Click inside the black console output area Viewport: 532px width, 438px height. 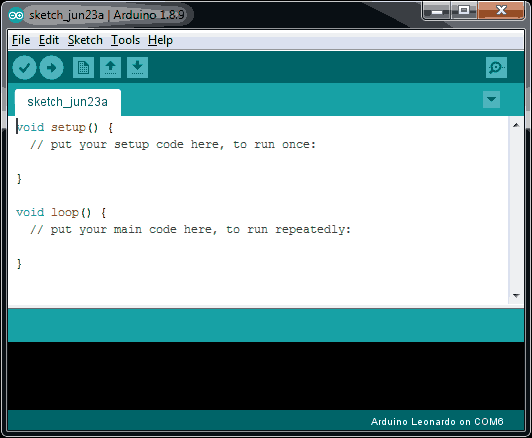coord(266,376)
